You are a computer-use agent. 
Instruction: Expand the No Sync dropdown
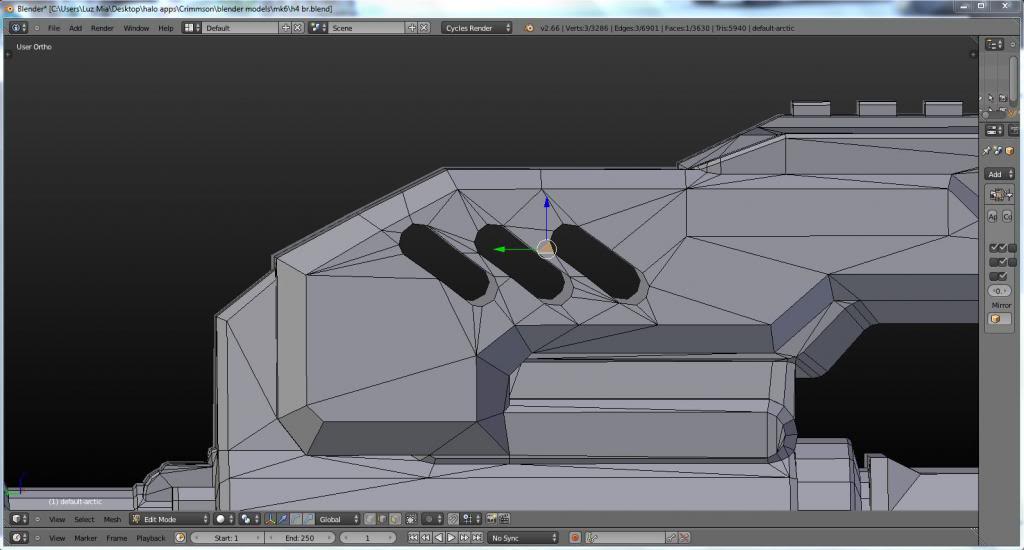(522, 538)
